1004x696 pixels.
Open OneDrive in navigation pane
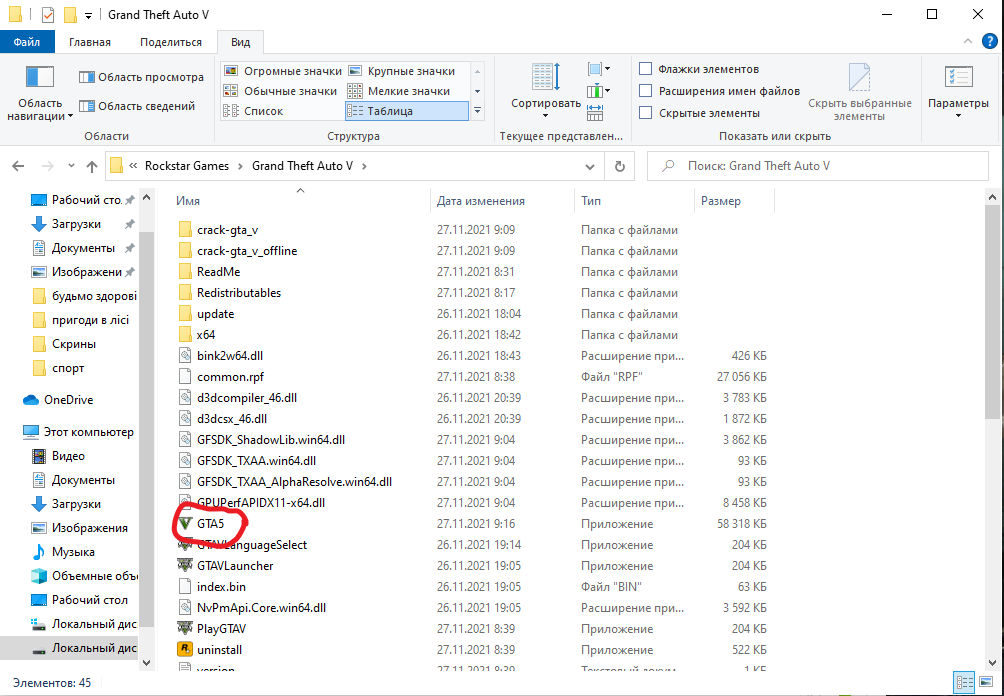(69, 400)
